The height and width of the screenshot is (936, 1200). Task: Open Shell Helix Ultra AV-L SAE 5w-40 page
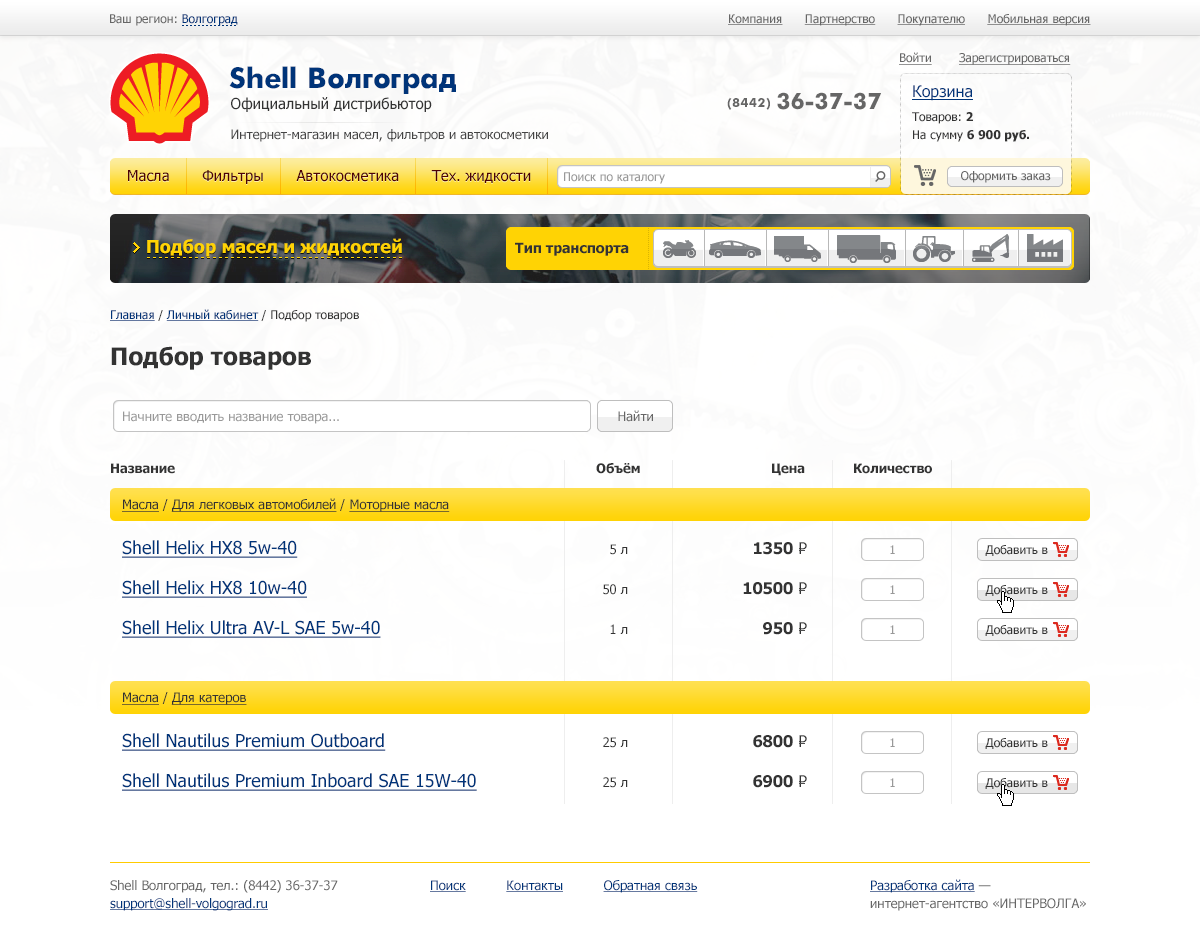pos(251,628)
